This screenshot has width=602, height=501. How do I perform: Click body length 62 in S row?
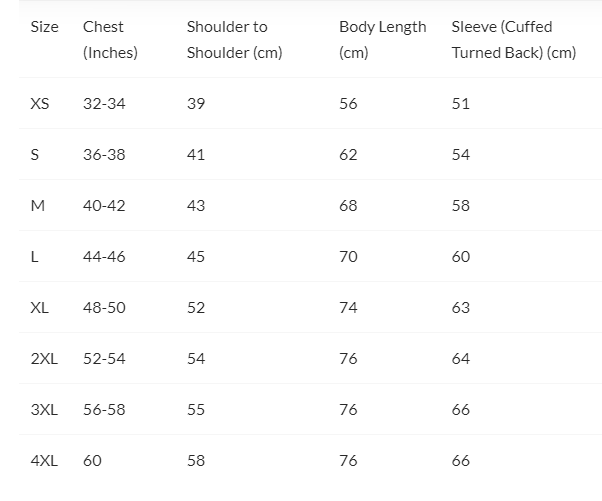click(348, 155)
